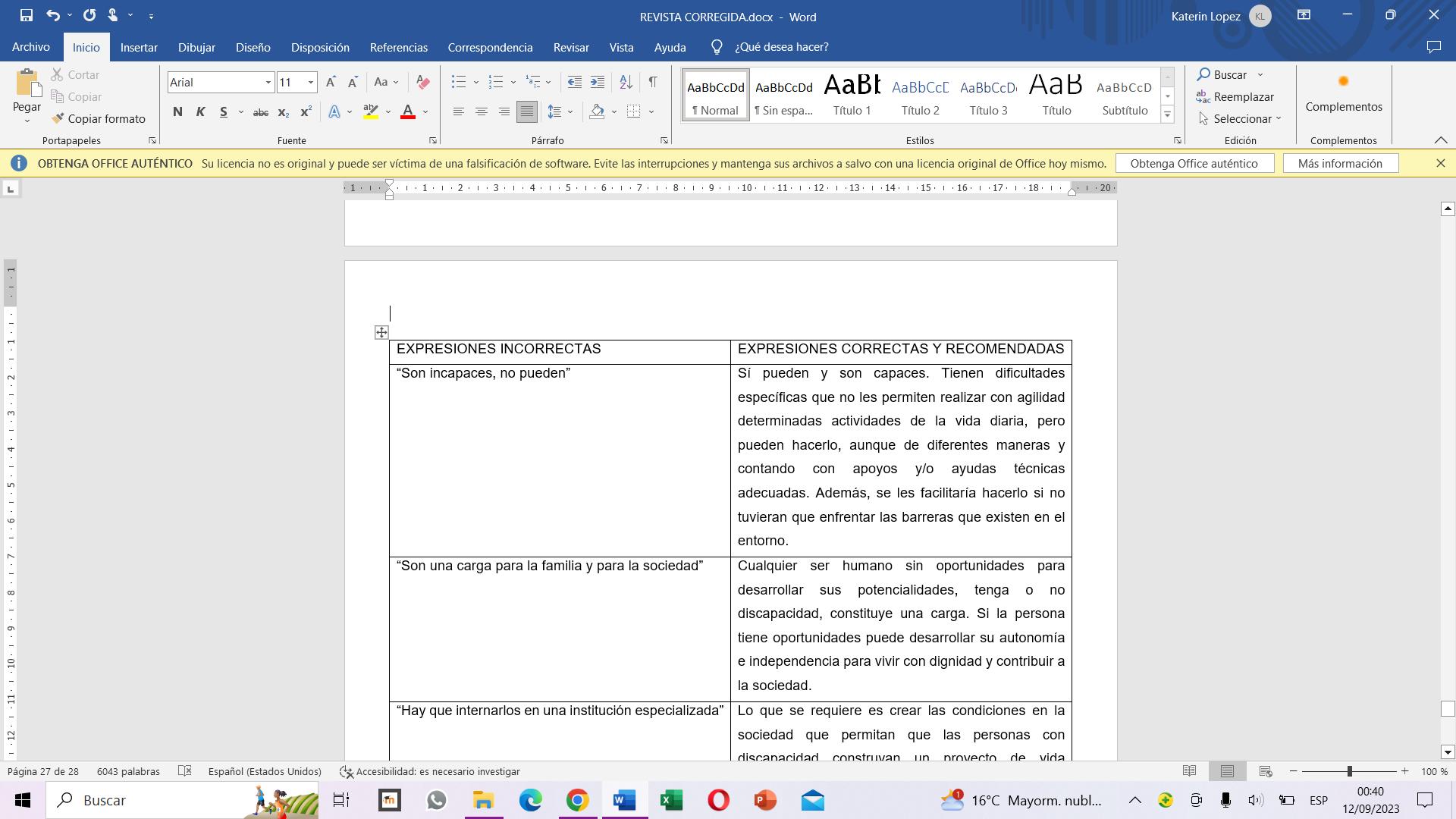Image resolution: width=1456 pixels, height=819 pixels.
Task: Click the subscript x2 icon
Action: click(x=283, y=112)
